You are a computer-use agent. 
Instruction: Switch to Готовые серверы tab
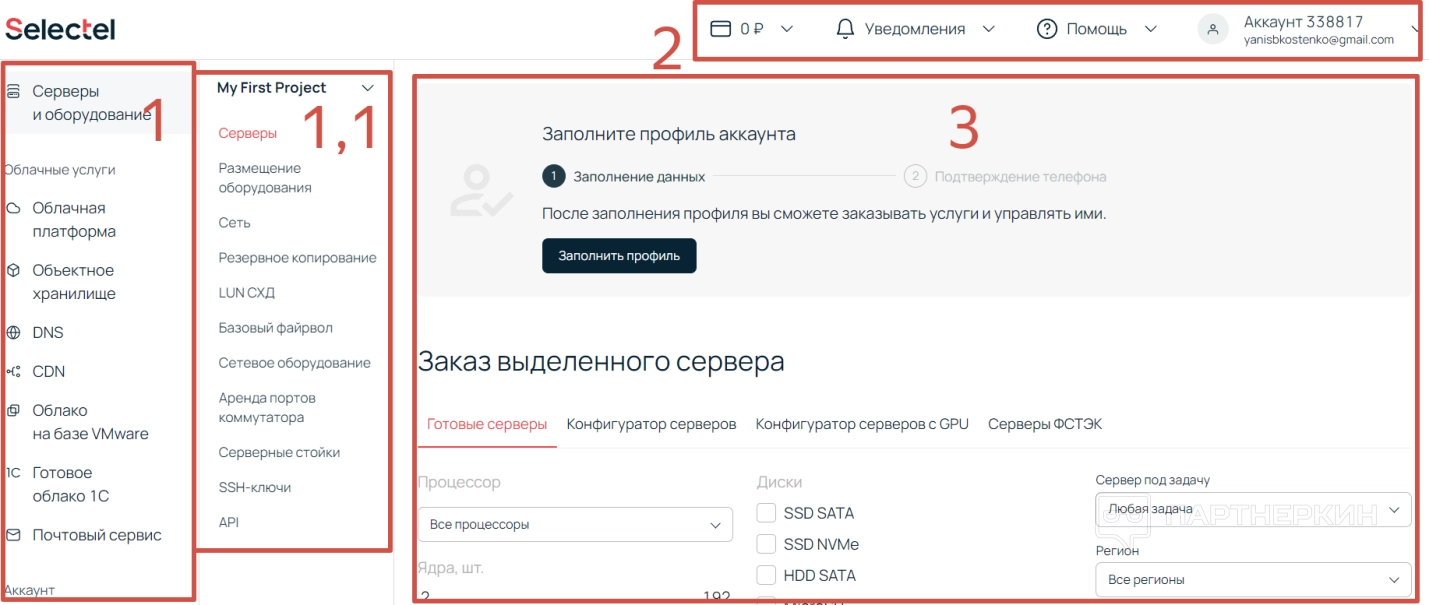[x=487, y=424]
